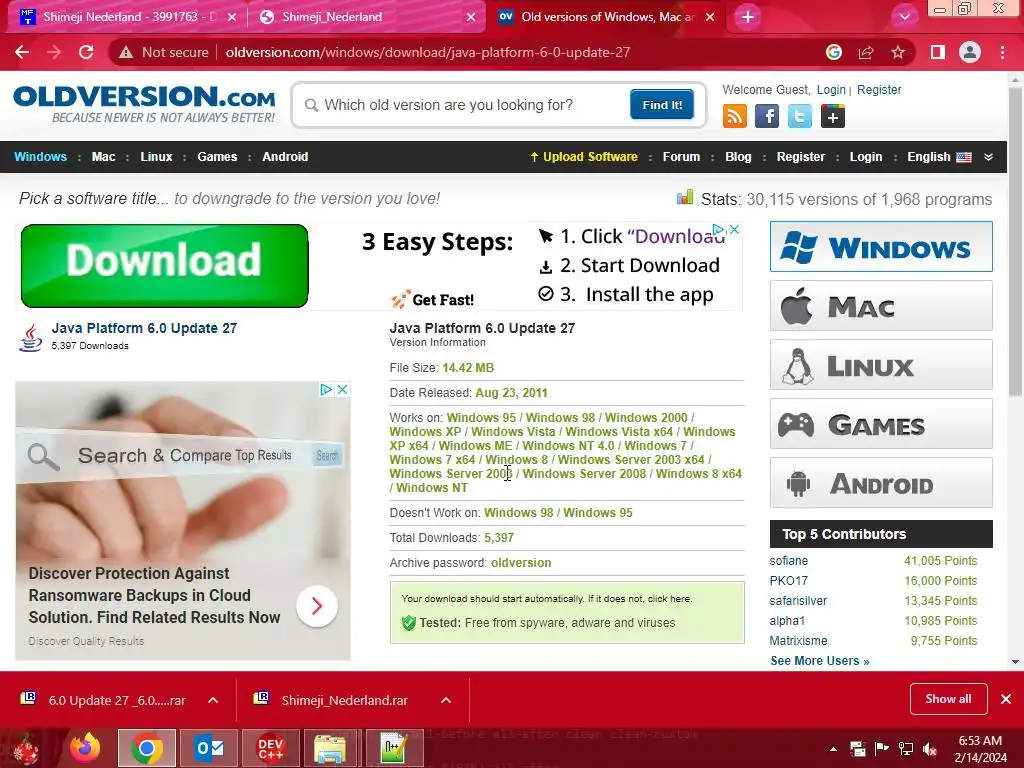Close the ransomware ad with X

342,389
